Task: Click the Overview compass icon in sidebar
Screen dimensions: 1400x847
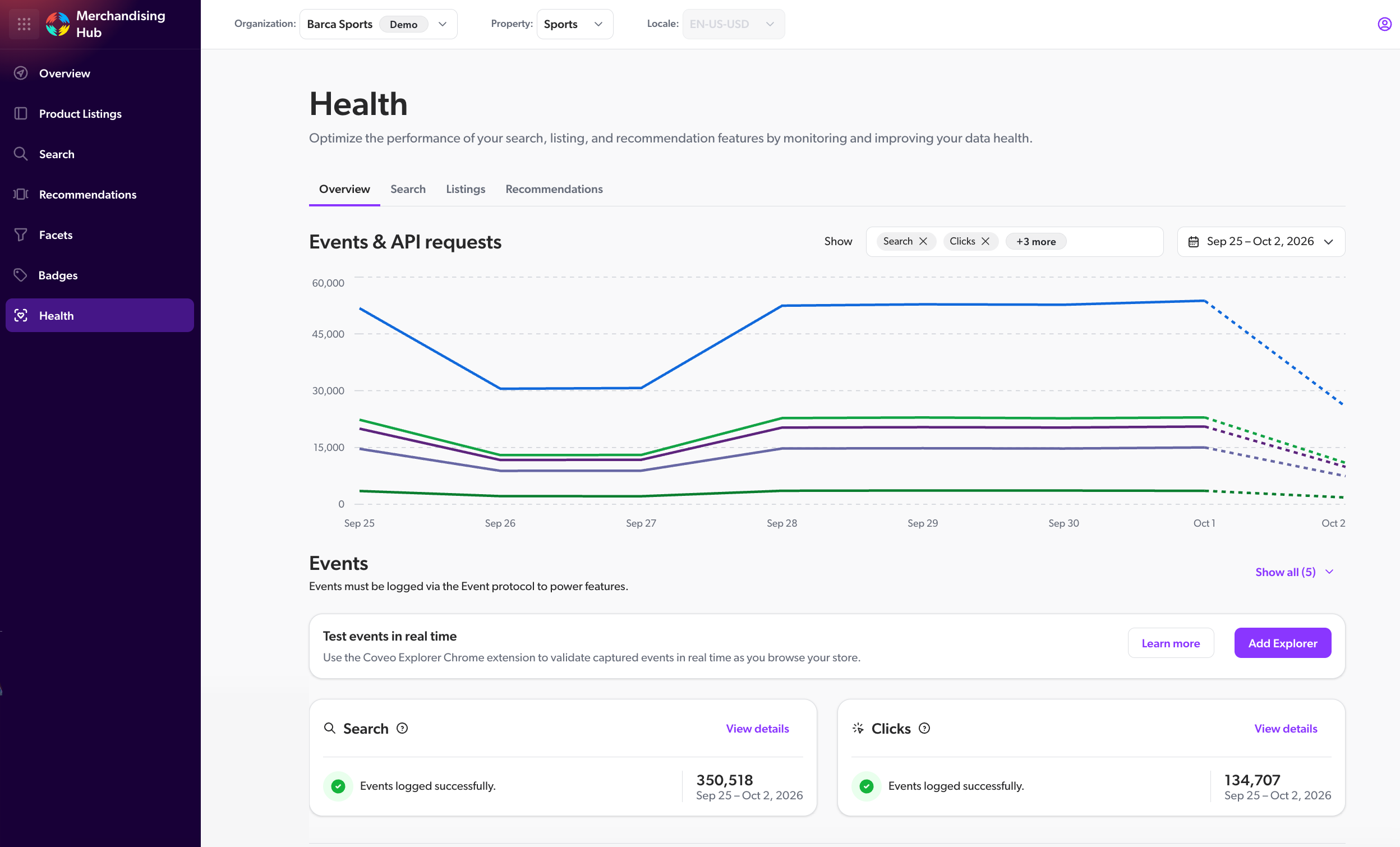Action: coord(21,73)
